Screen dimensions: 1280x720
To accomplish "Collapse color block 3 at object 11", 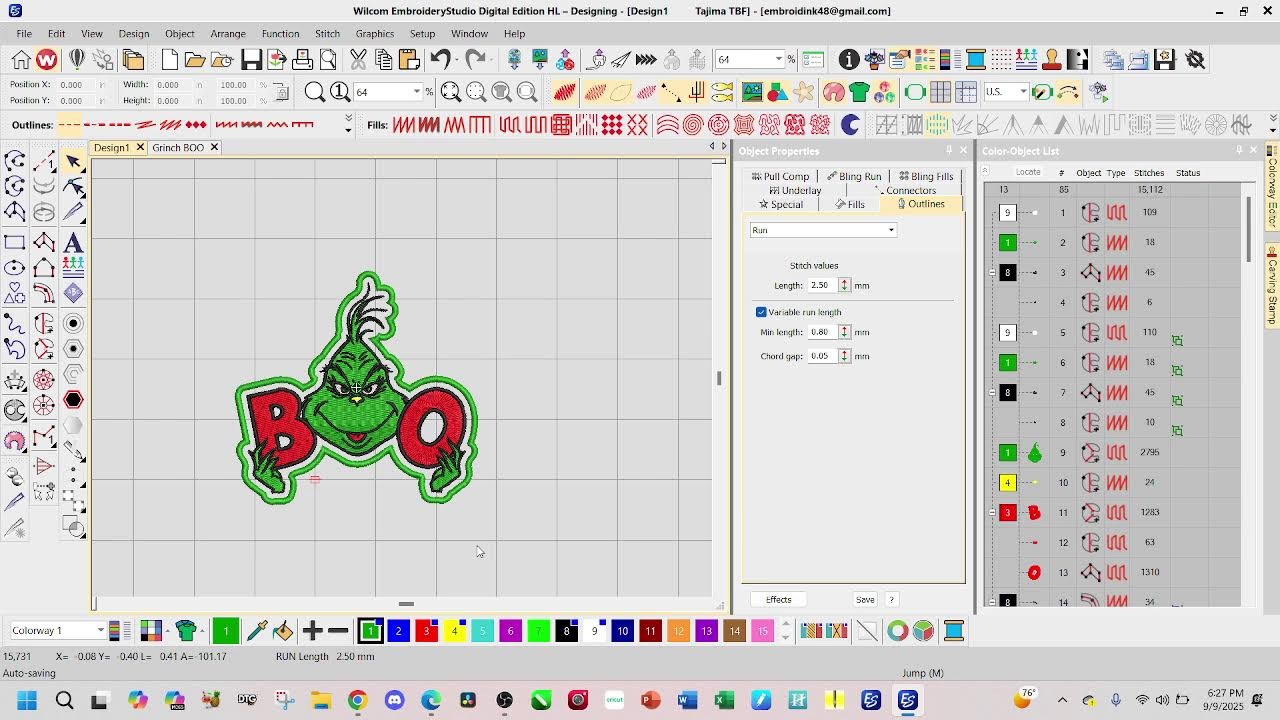I will [992, 512].
